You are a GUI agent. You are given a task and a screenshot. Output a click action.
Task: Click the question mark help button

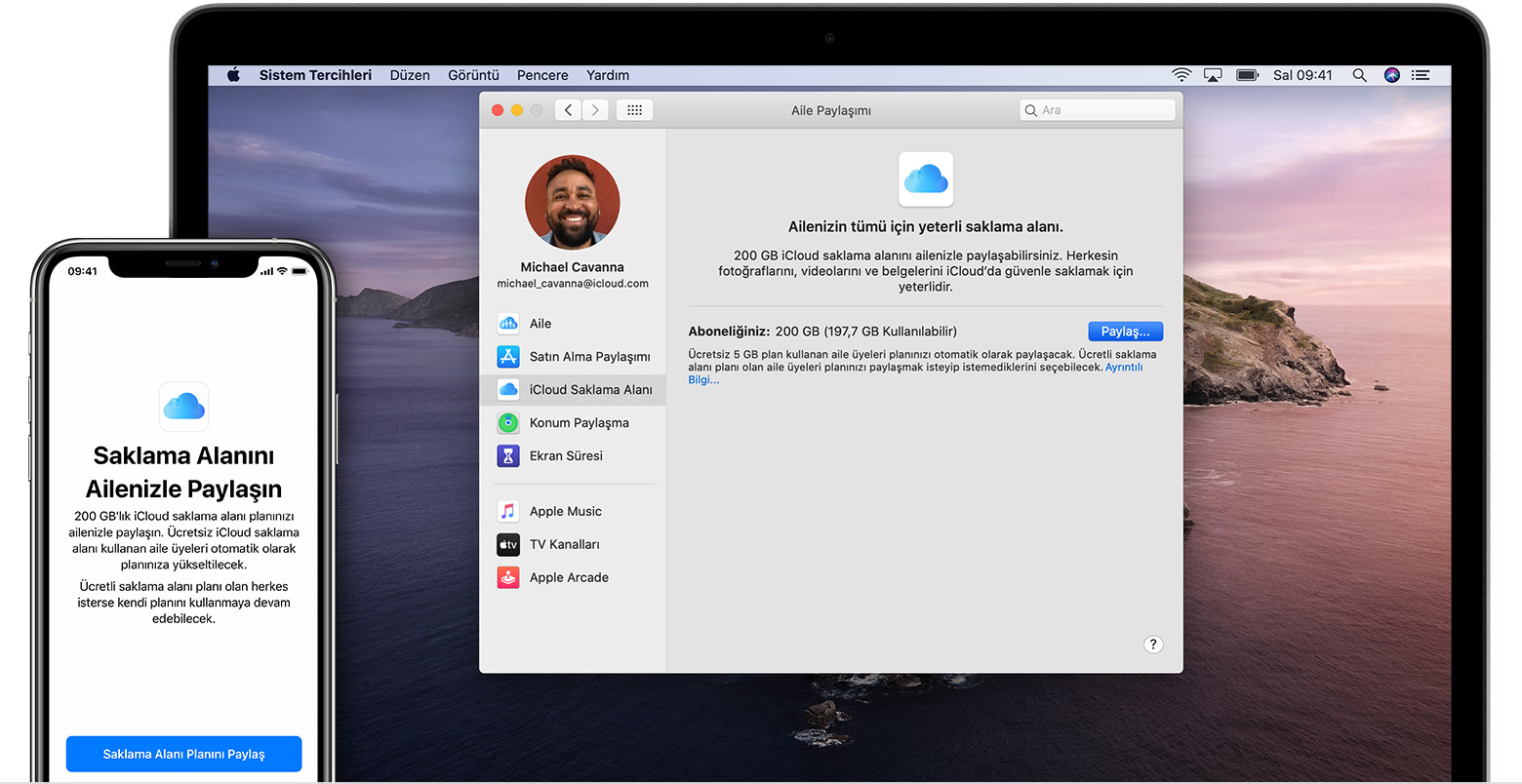(x=1153, y=645)
